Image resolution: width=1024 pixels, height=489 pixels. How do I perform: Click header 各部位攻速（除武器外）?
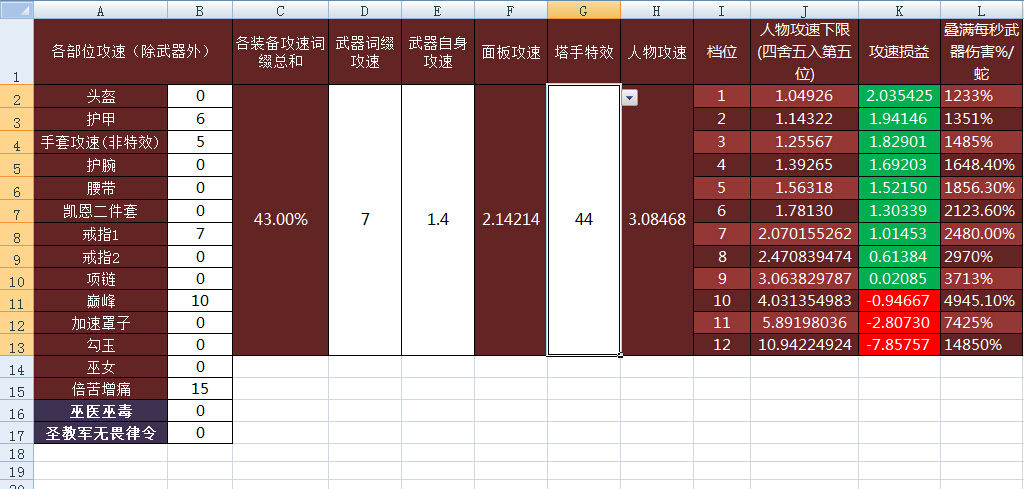tap(133, 52)
